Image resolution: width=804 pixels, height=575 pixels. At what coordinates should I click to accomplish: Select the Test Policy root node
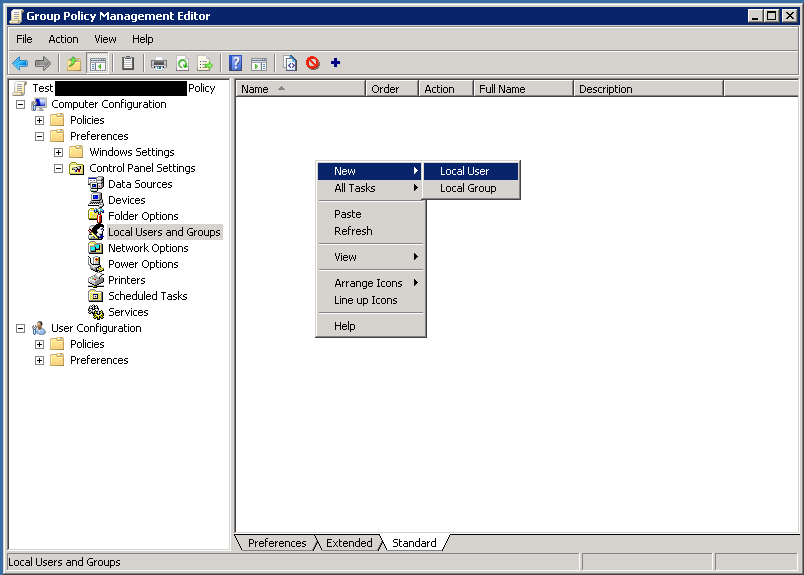[124, 88]
